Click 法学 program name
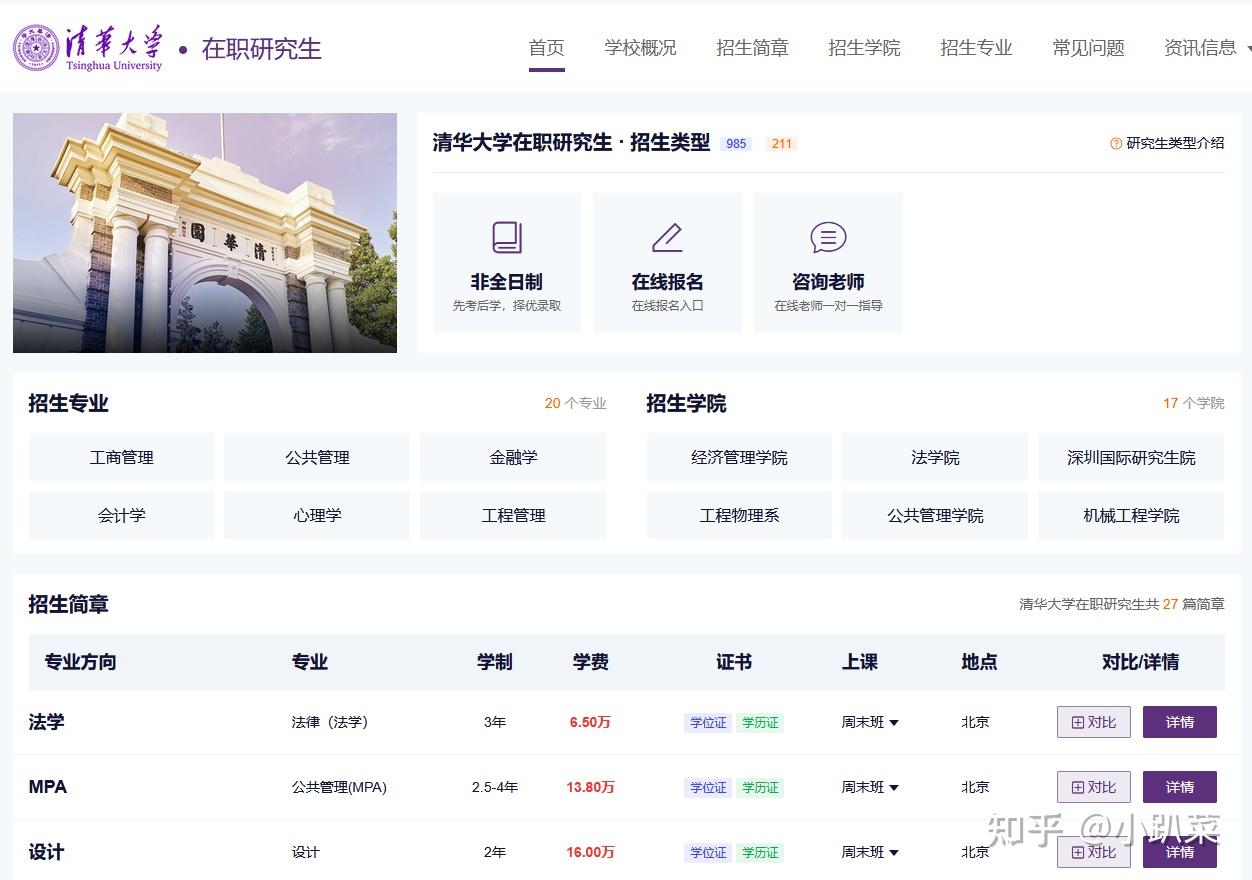1252x880 pixels. 46,722
